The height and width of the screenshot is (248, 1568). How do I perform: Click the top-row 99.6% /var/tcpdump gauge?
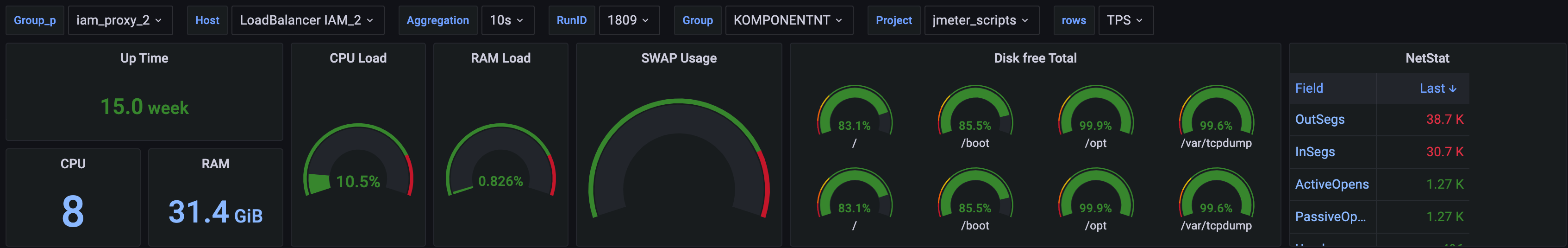coord(1216,110)
